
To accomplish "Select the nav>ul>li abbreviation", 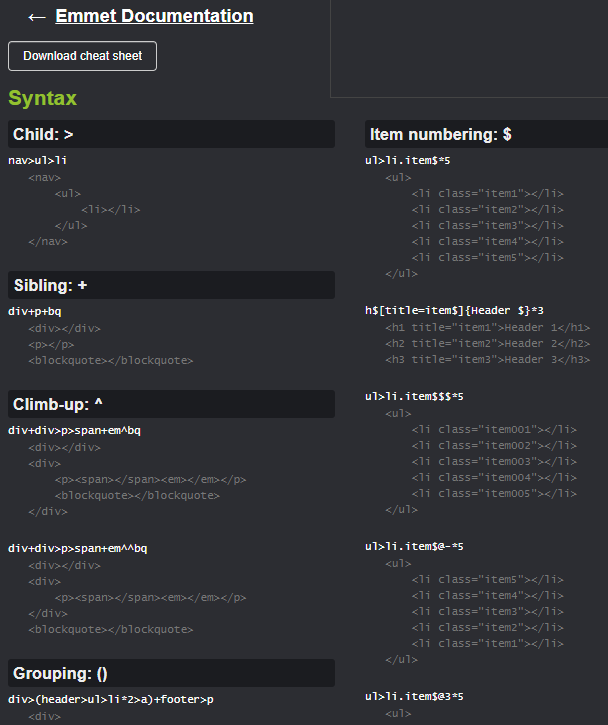I will coord(37,160).
